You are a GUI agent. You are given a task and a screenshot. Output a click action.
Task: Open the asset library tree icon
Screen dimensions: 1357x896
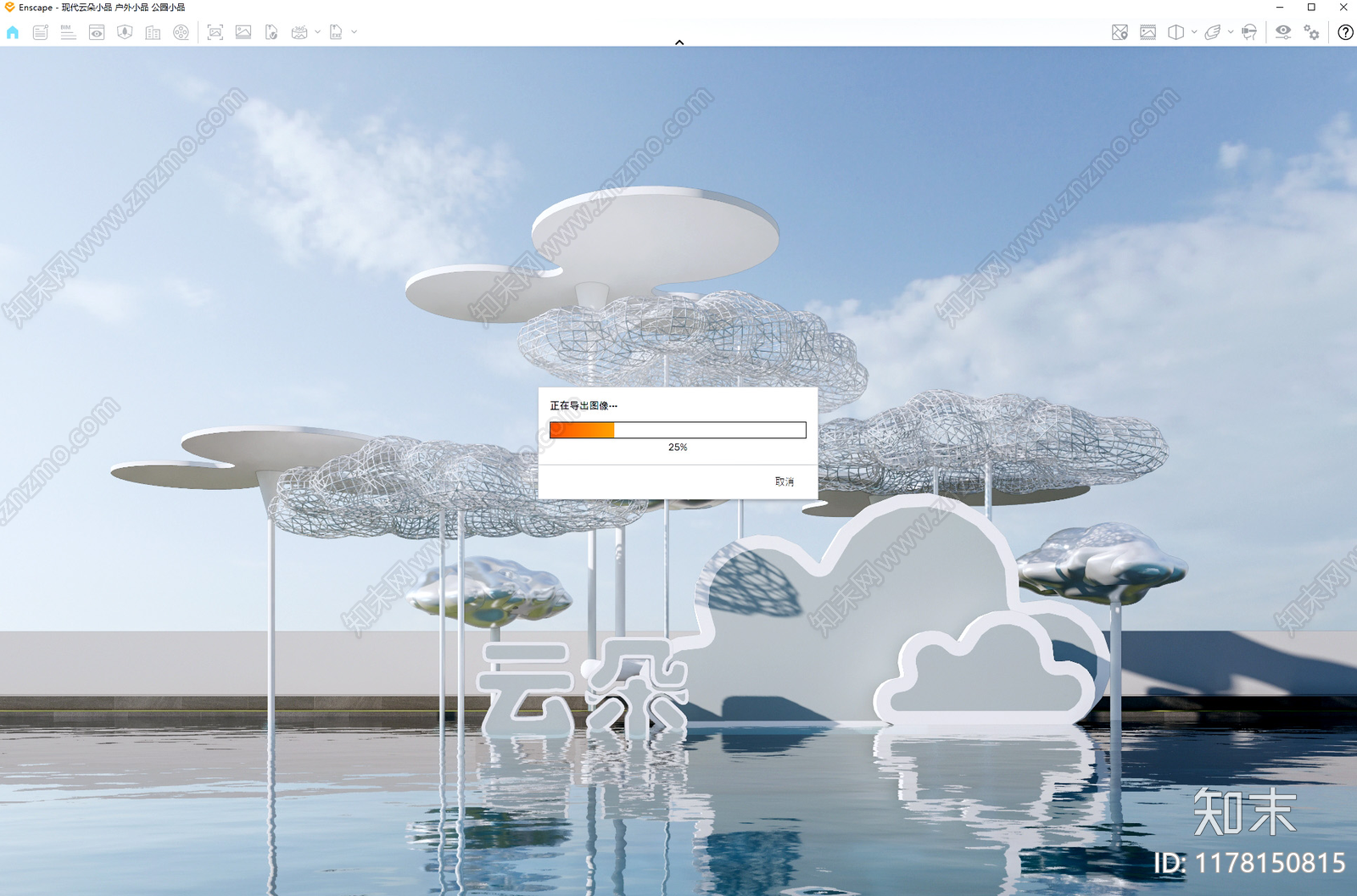[125, 32]
